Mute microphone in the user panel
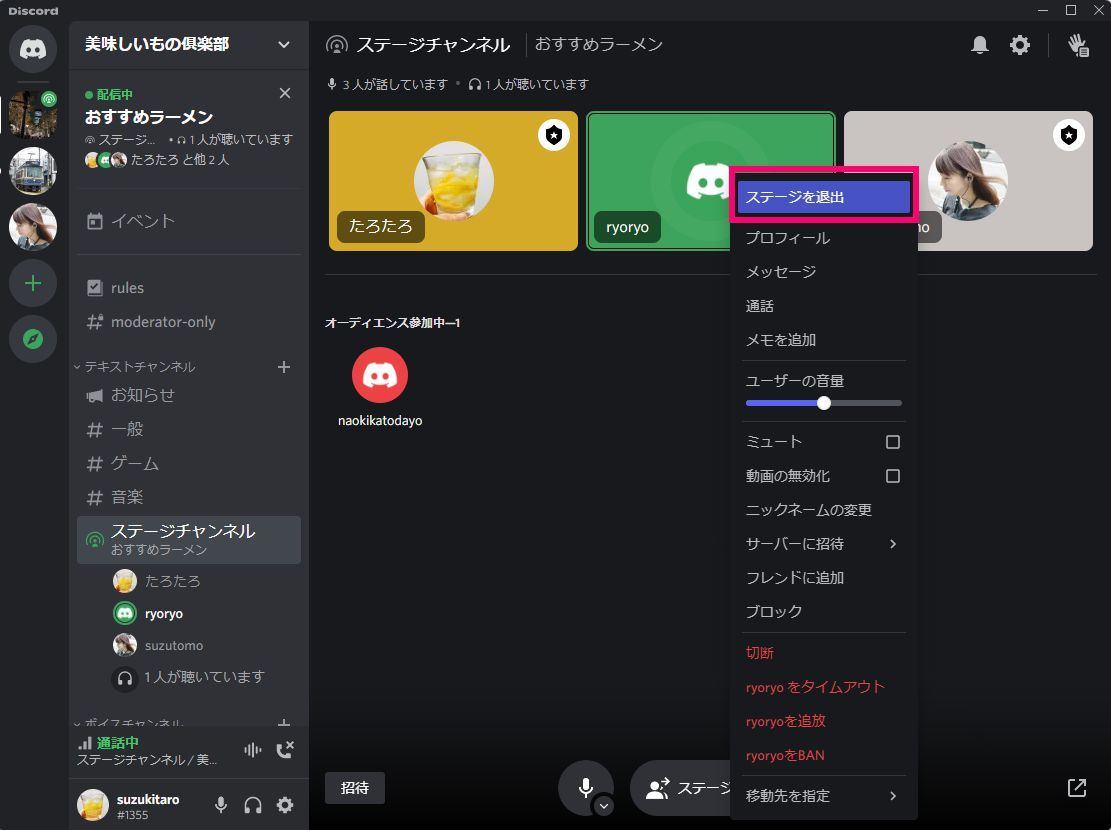The width and height of the screenshot is (1111, 830). (220, 805)
